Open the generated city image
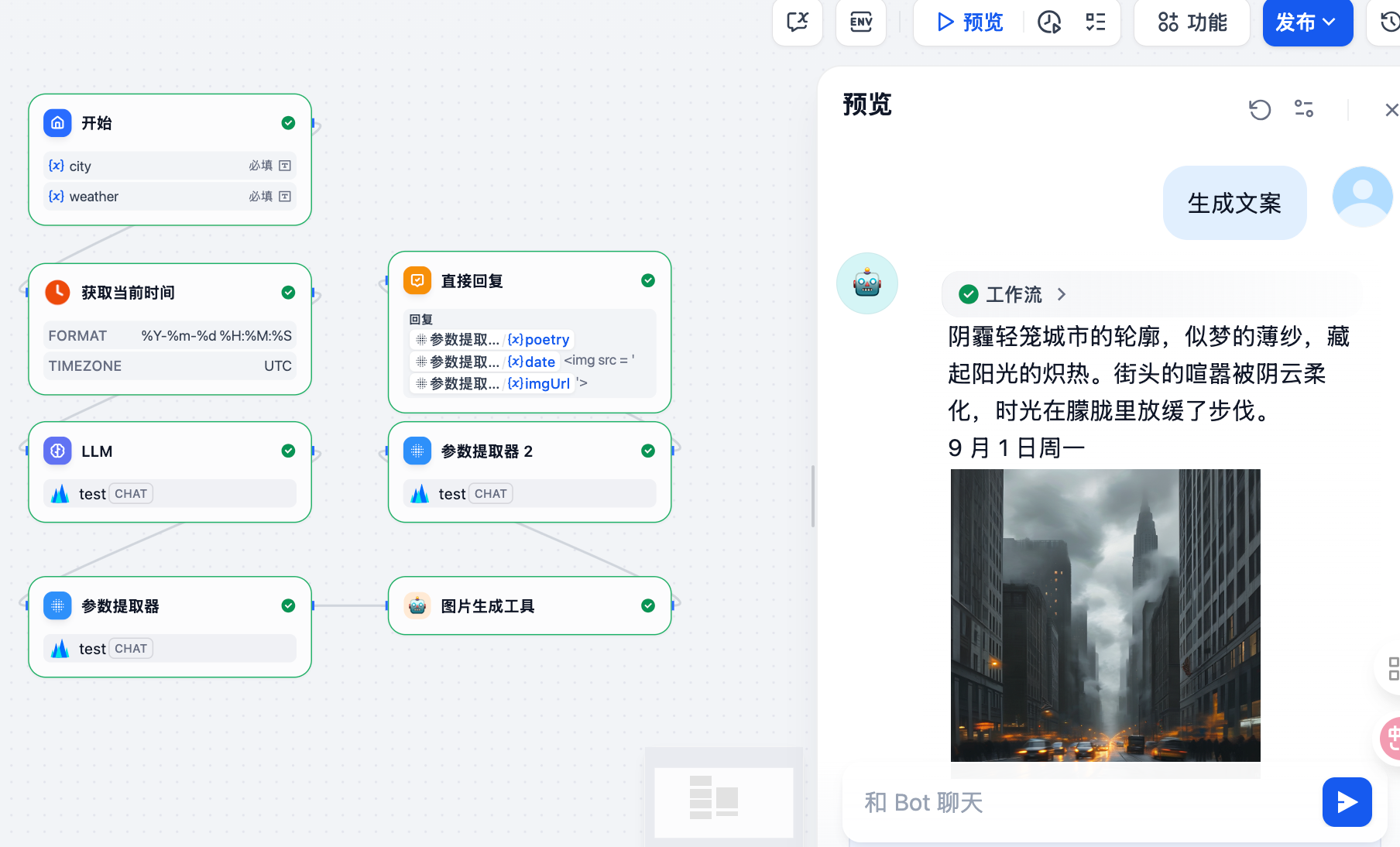Screen dimensions: 1400x847 coord(1105,616)
